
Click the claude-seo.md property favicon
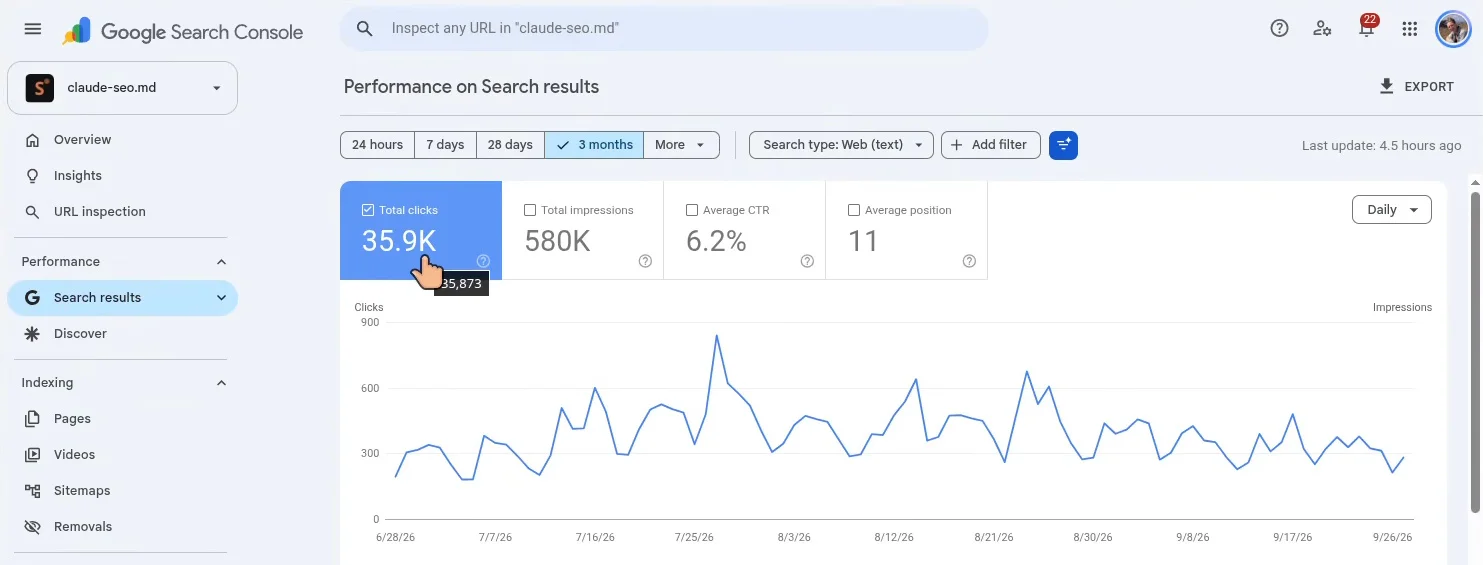(x=39, y=88)
